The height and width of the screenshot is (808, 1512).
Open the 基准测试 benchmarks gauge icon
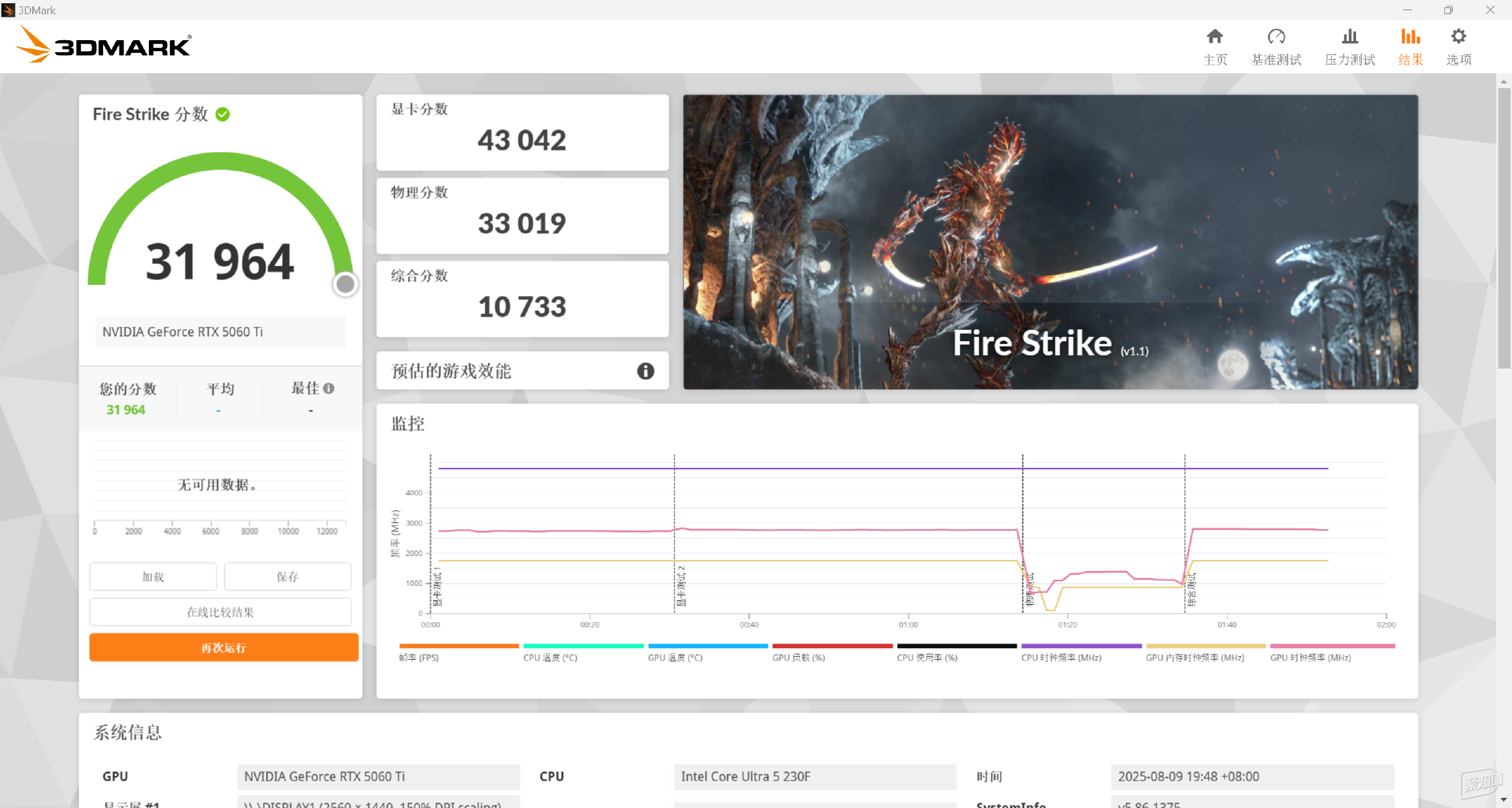[x=1276, y=36]
